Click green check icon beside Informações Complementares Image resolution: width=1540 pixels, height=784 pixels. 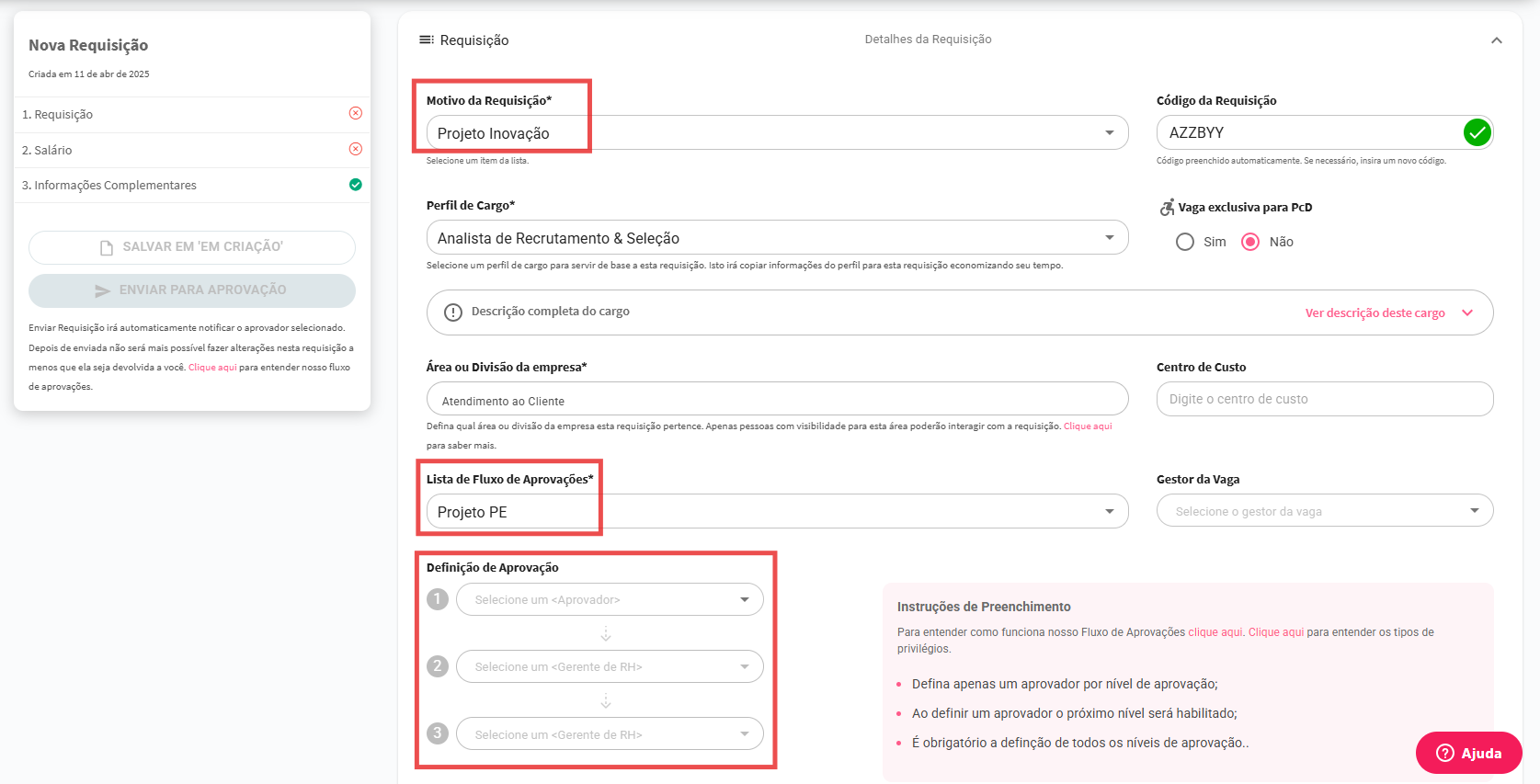(x=356, y=185)
